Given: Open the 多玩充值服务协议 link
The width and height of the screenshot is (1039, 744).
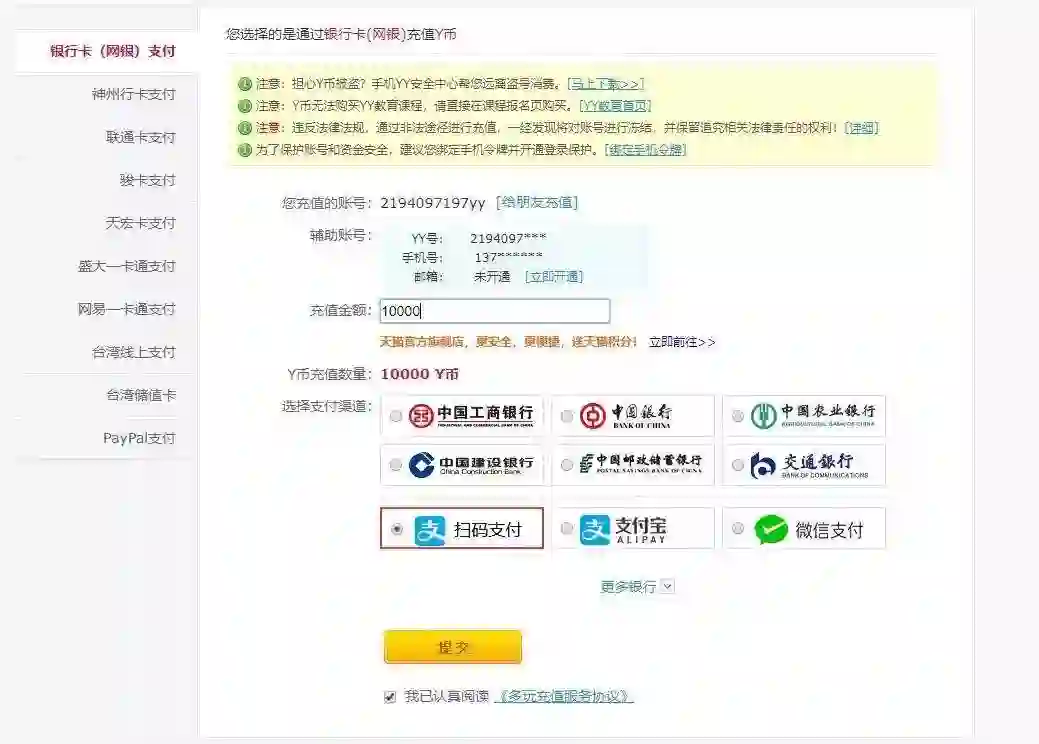Looking at the screenshot, I should click(x=564, y=696).
